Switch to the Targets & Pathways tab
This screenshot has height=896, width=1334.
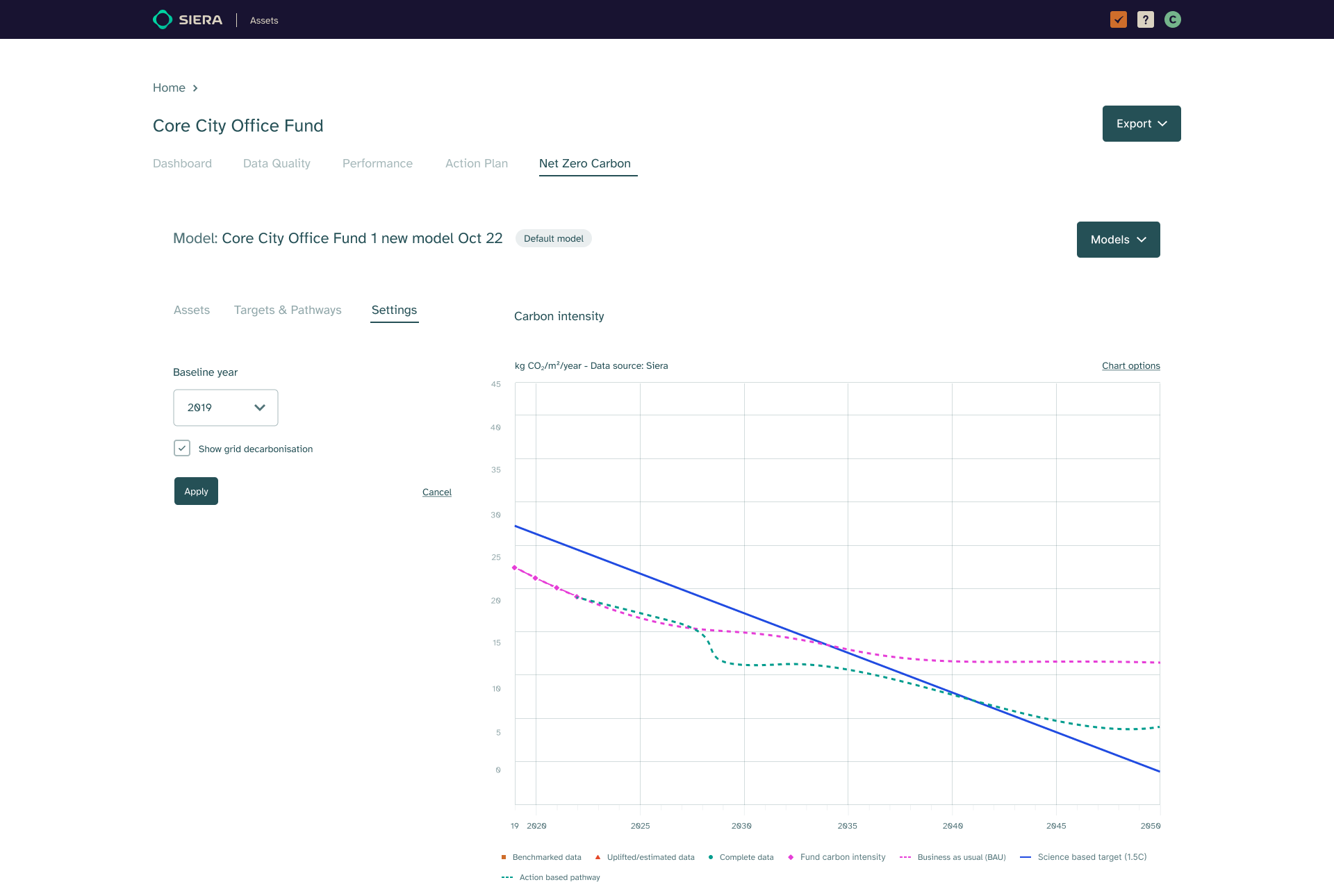[x=288, y=310]
